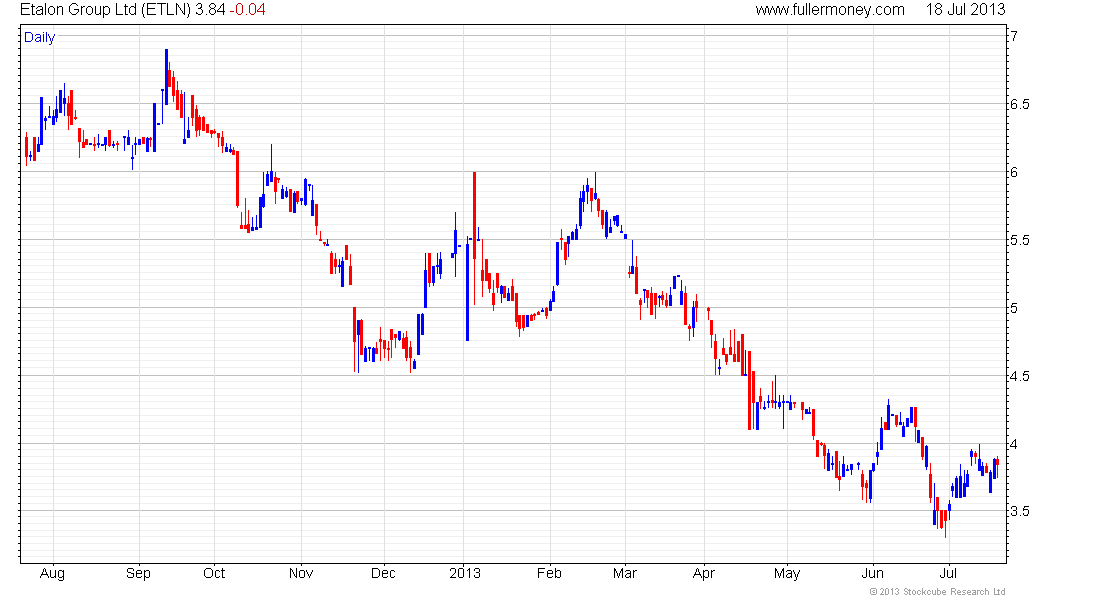The image size is (1100, 600).
Task: Click the Aug month label
Action: coord(52,573)
